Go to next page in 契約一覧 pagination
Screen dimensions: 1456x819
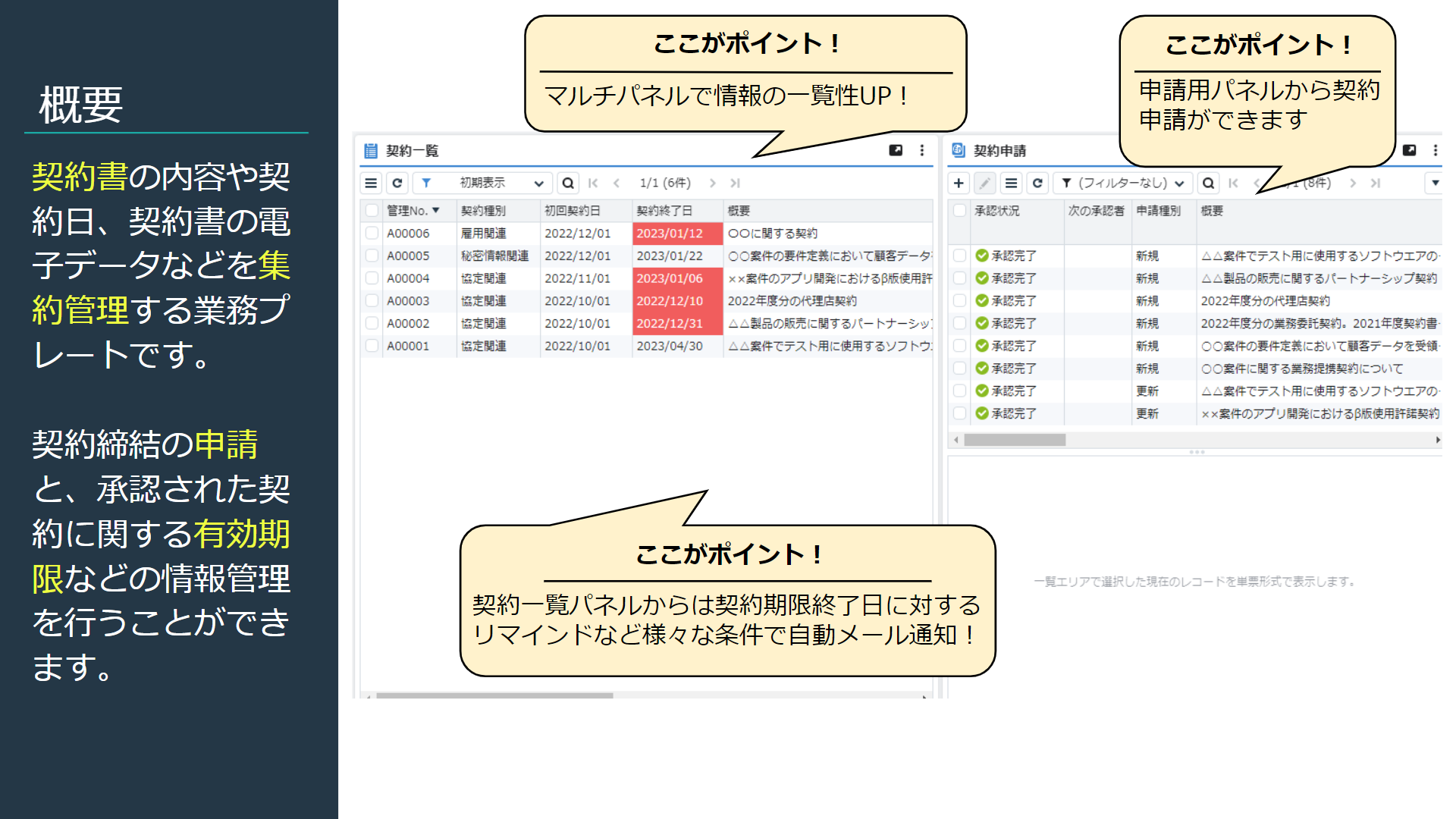[713, 183]
